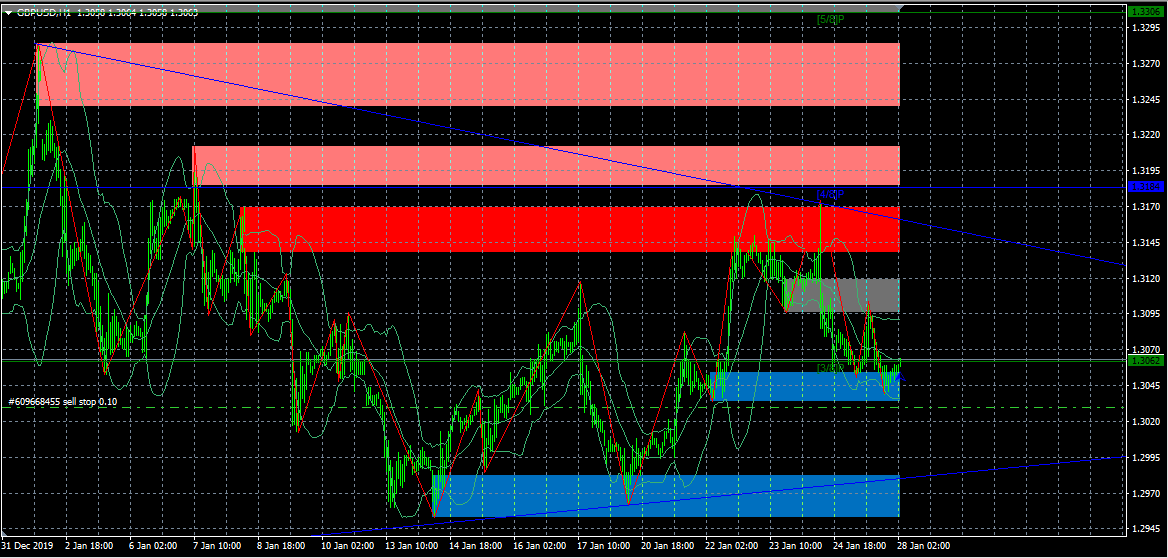Click the chart shift triangle marker
The image size is (1168, 558).
click(x=901, y=6)
